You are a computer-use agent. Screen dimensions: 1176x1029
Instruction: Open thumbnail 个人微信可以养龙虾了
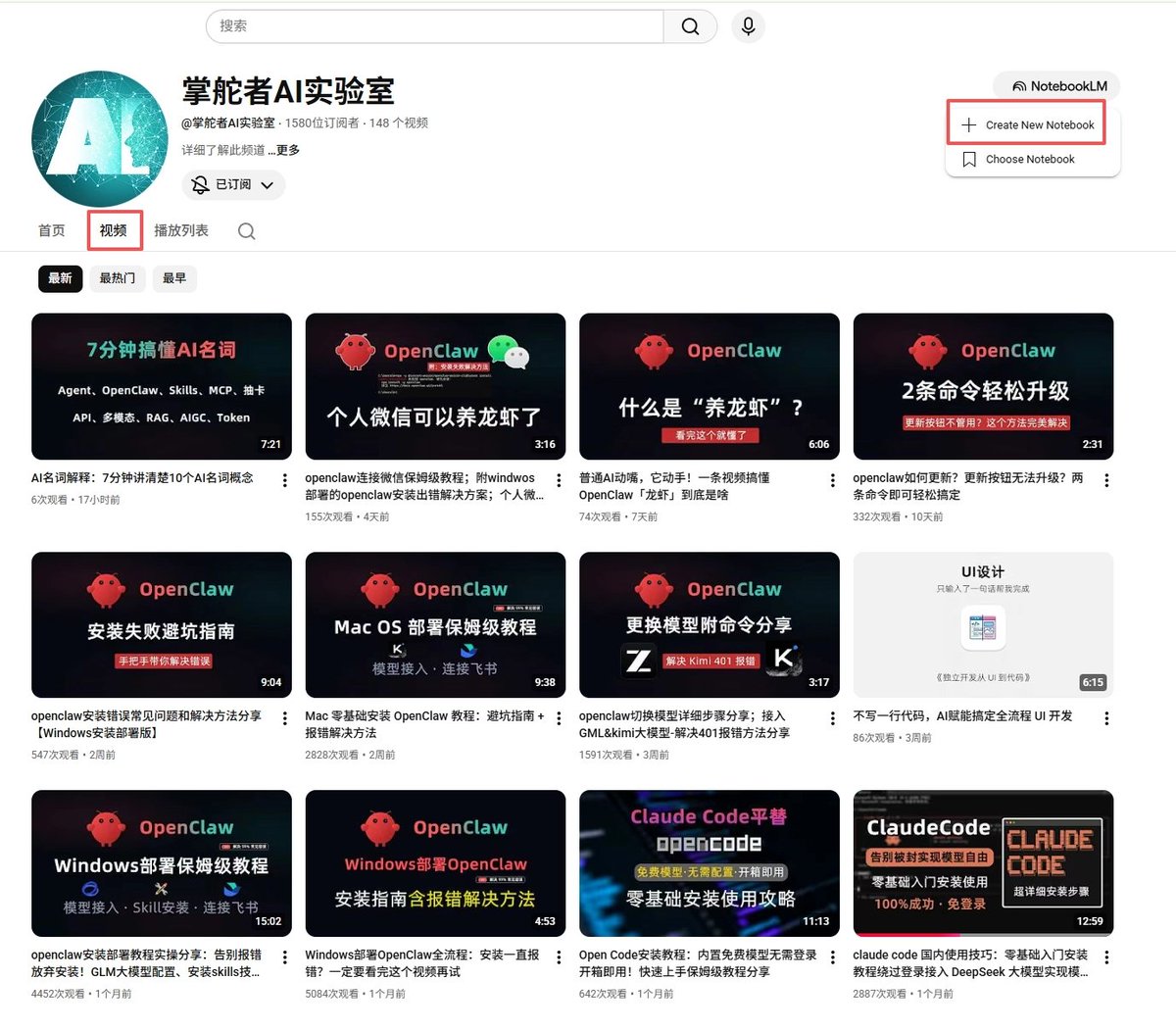(435, 386)
